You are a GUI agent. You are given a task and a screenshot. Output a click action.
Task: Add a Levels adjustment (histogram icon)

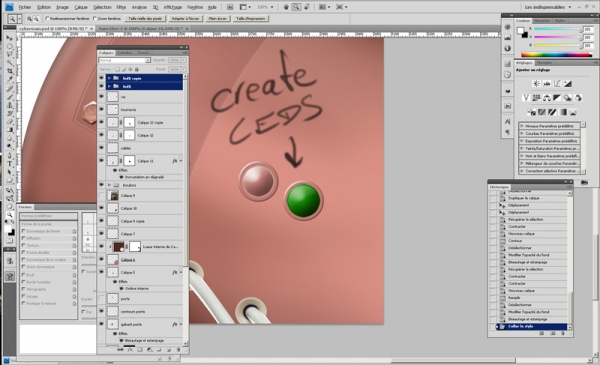pos(547,83)
